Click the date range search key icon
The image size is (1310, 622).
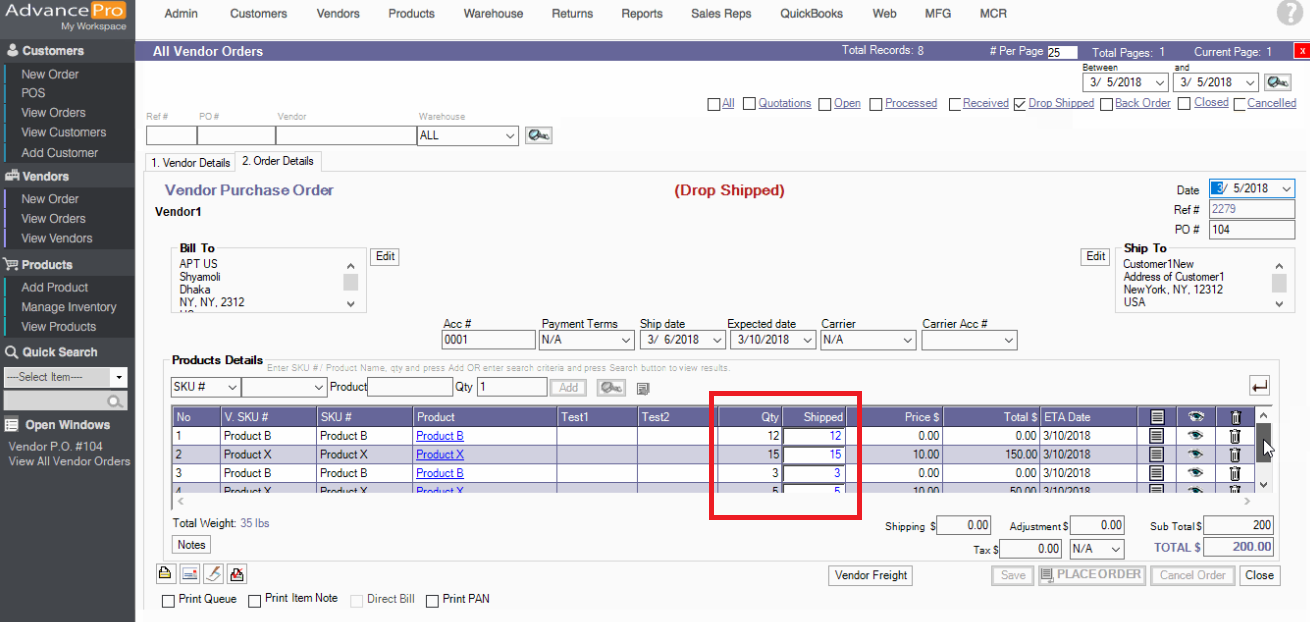pyautogui.click(x=1277, y=82)
